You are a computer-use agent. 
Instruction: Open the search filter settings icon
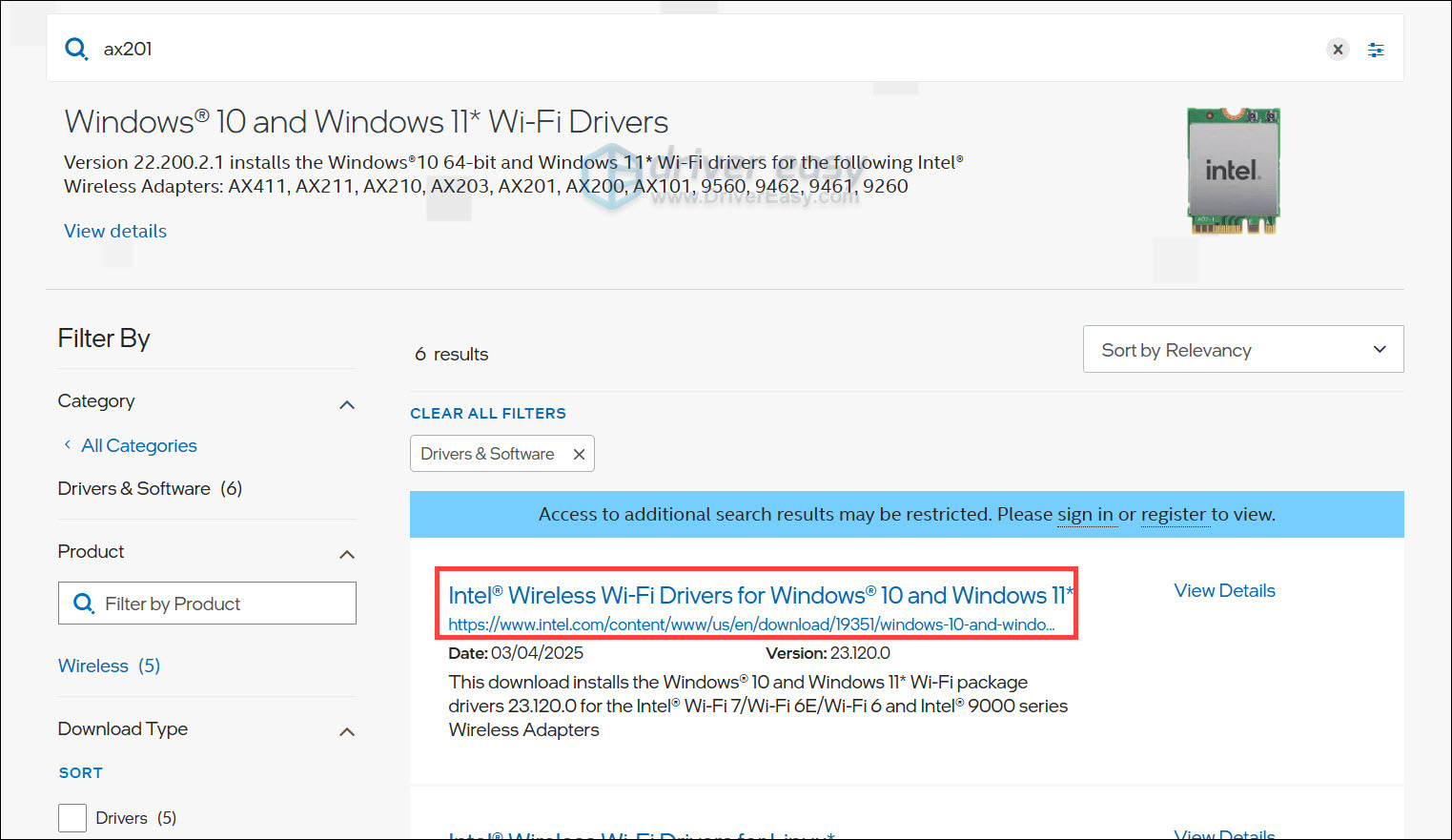coord(1376,49)
